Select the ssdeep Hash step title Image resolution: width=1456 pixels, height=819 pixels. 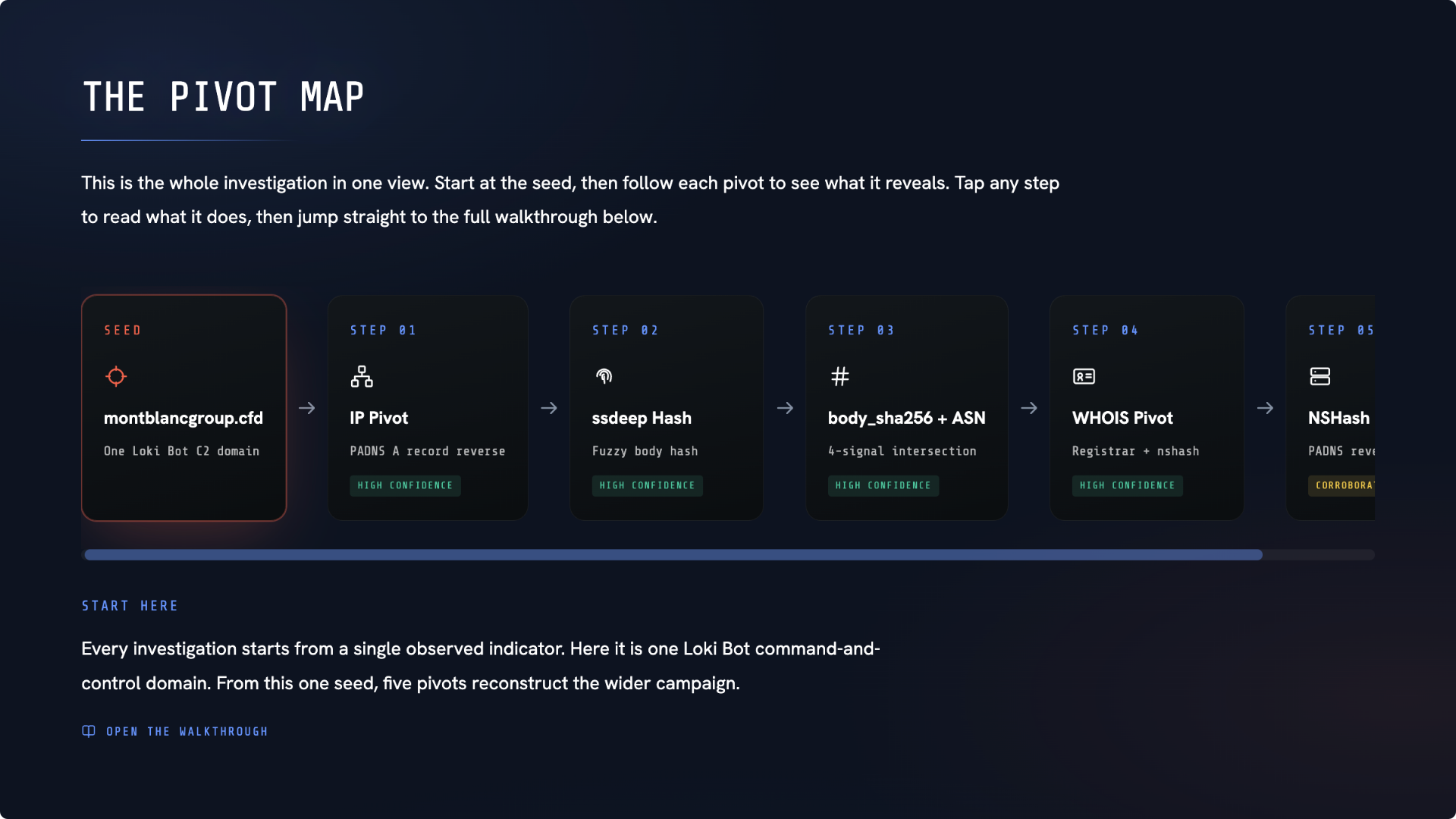click(642, 418)
